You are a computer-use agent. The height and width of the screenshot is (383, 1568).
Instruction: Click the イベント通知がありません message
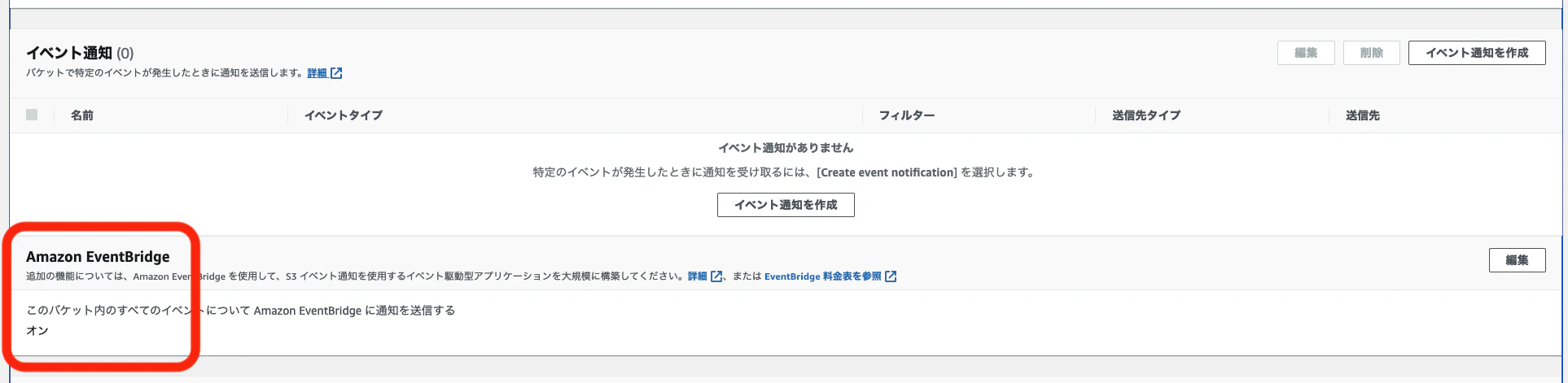(x=786, y=148)
